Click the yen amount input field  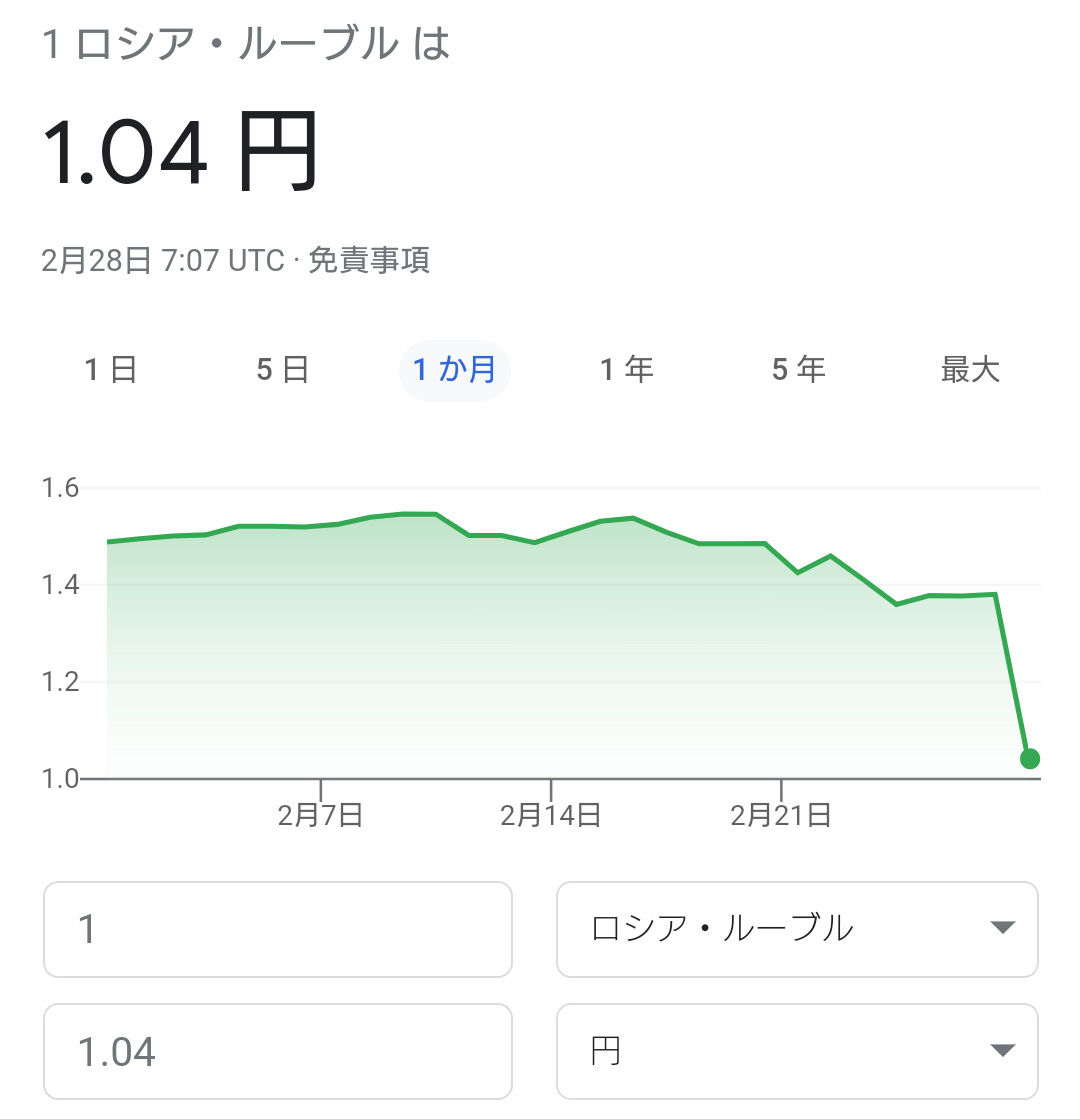click(x=278, y=1051)
